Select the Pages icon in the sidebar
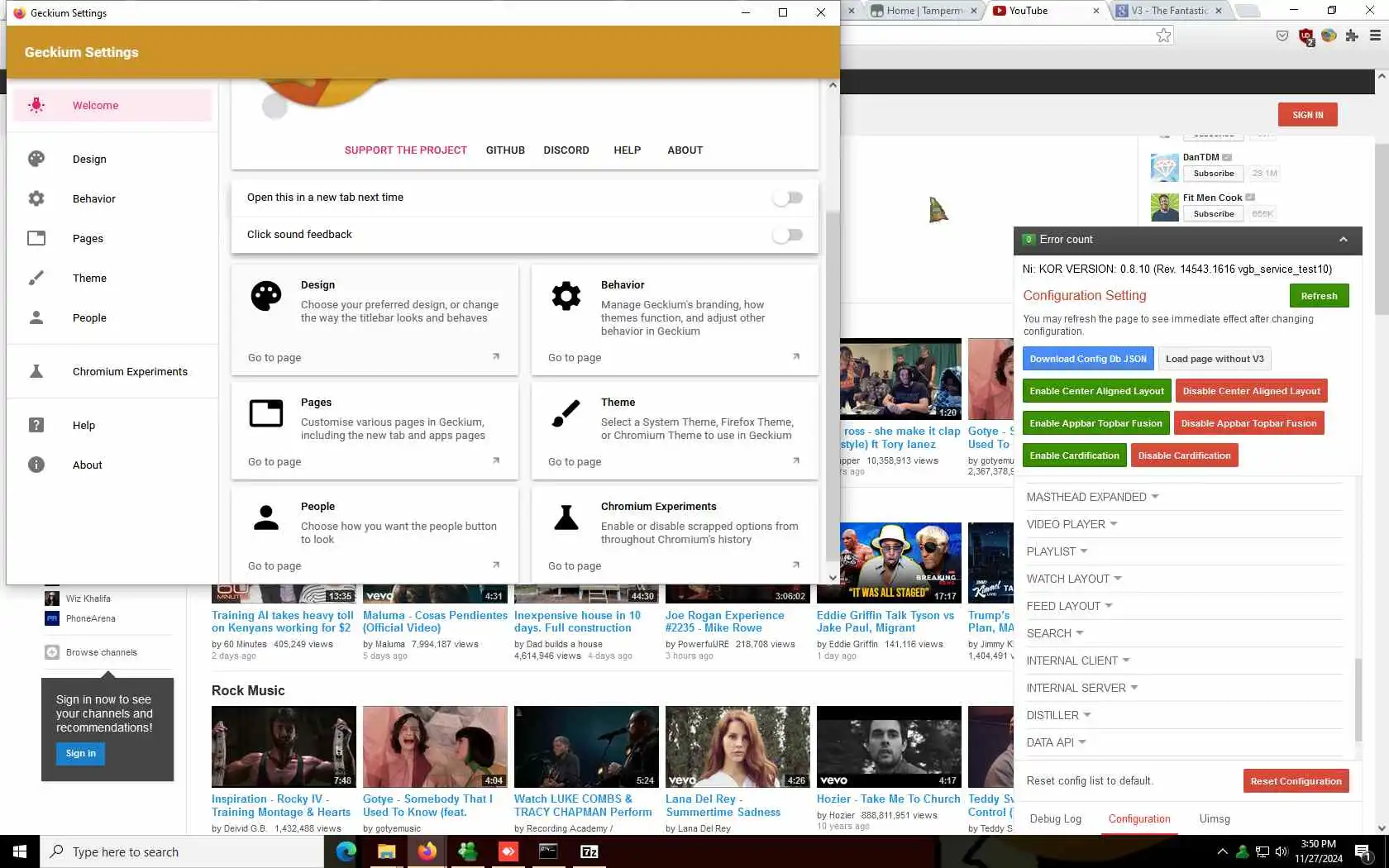 point(36,238)
